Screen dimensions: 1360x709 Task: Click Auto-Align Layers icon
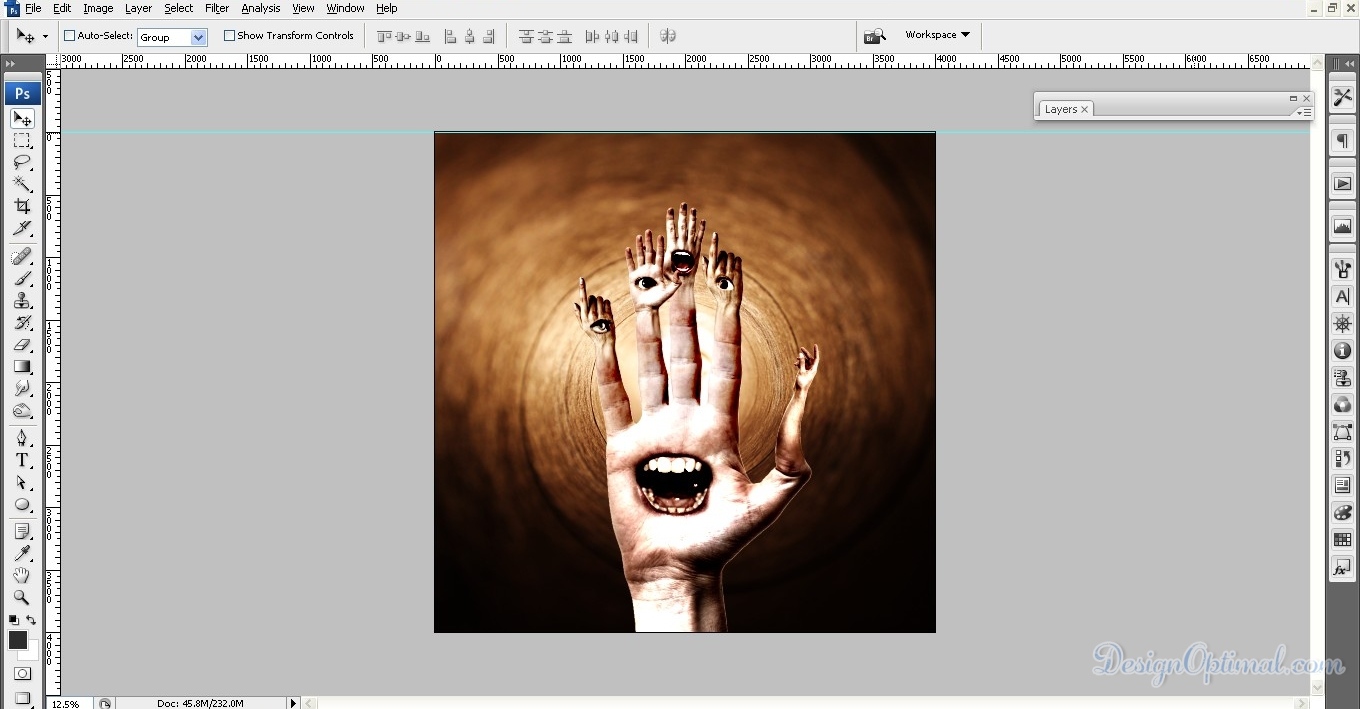(x=668, y=36)
